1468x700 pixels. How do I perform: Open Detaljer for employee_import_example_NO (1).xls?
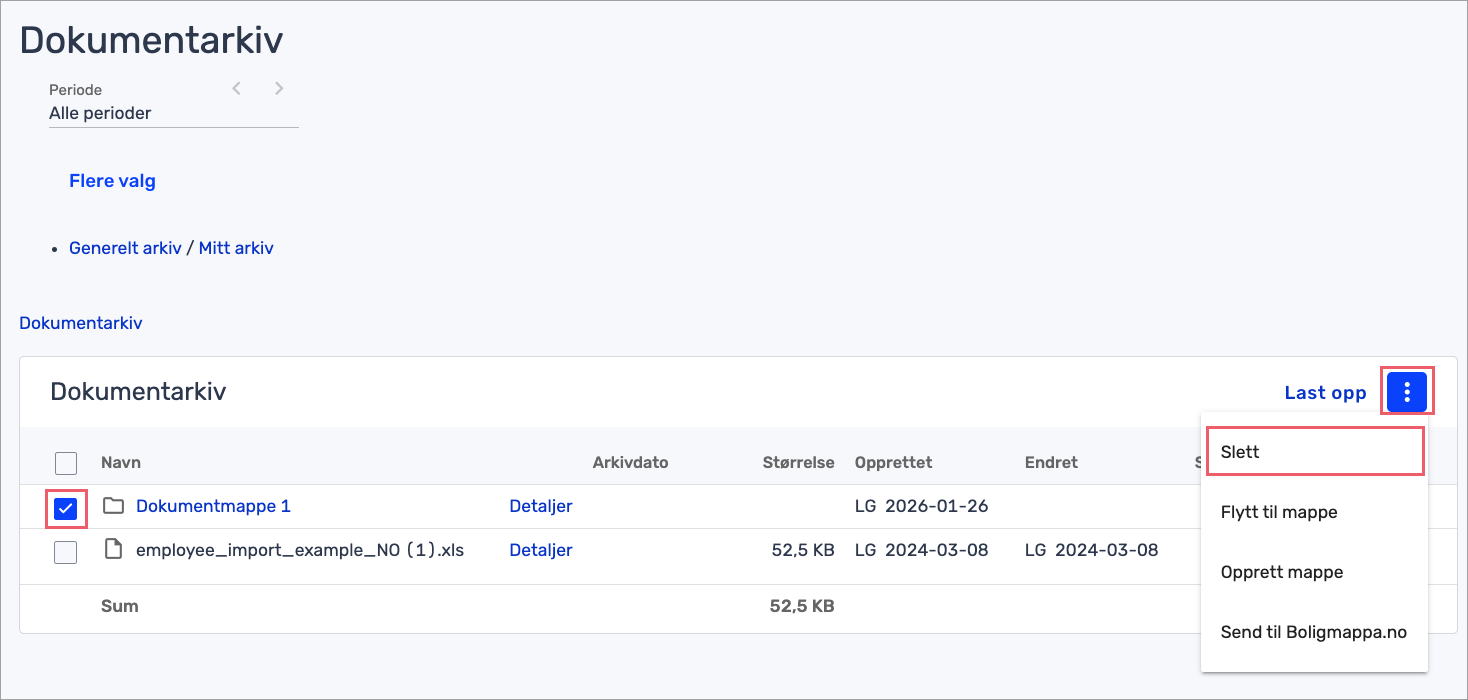541,549
